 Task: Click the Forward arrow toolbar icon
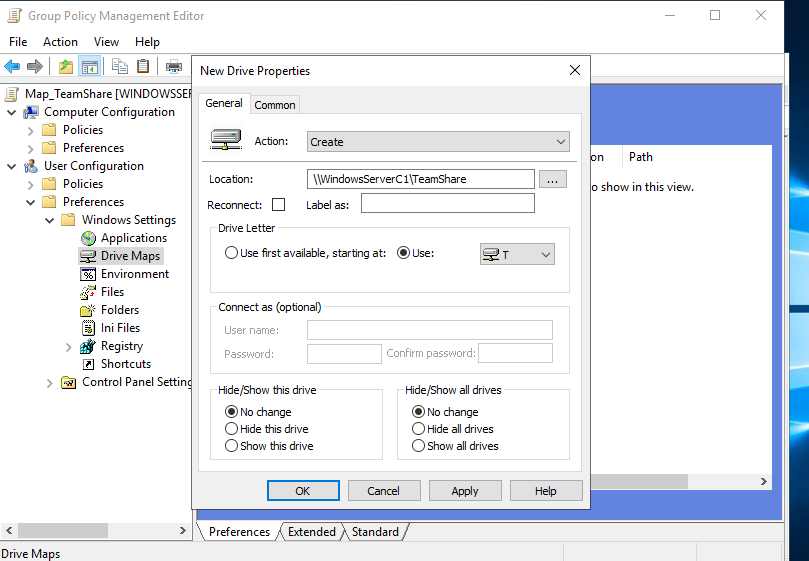click(35, 66)
